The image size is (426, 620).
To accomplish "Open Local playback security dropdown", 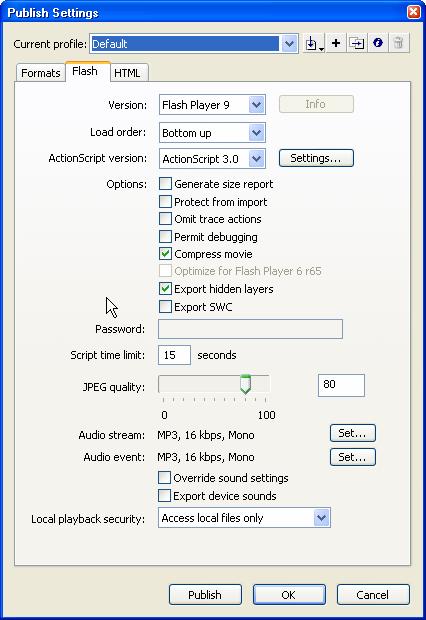I will tap(244, 518).
